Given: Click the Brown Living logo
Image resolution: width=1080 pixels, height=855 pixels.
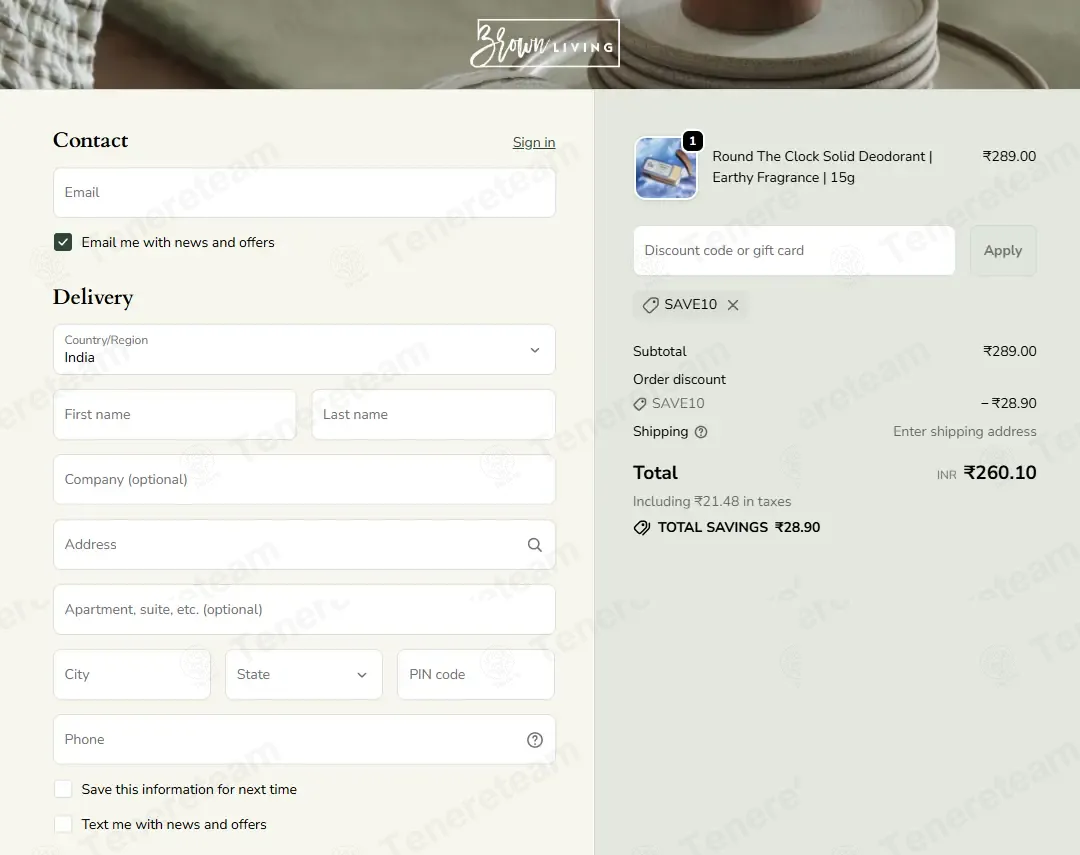Looking at the screenshot, I should [x=545, y=43].
